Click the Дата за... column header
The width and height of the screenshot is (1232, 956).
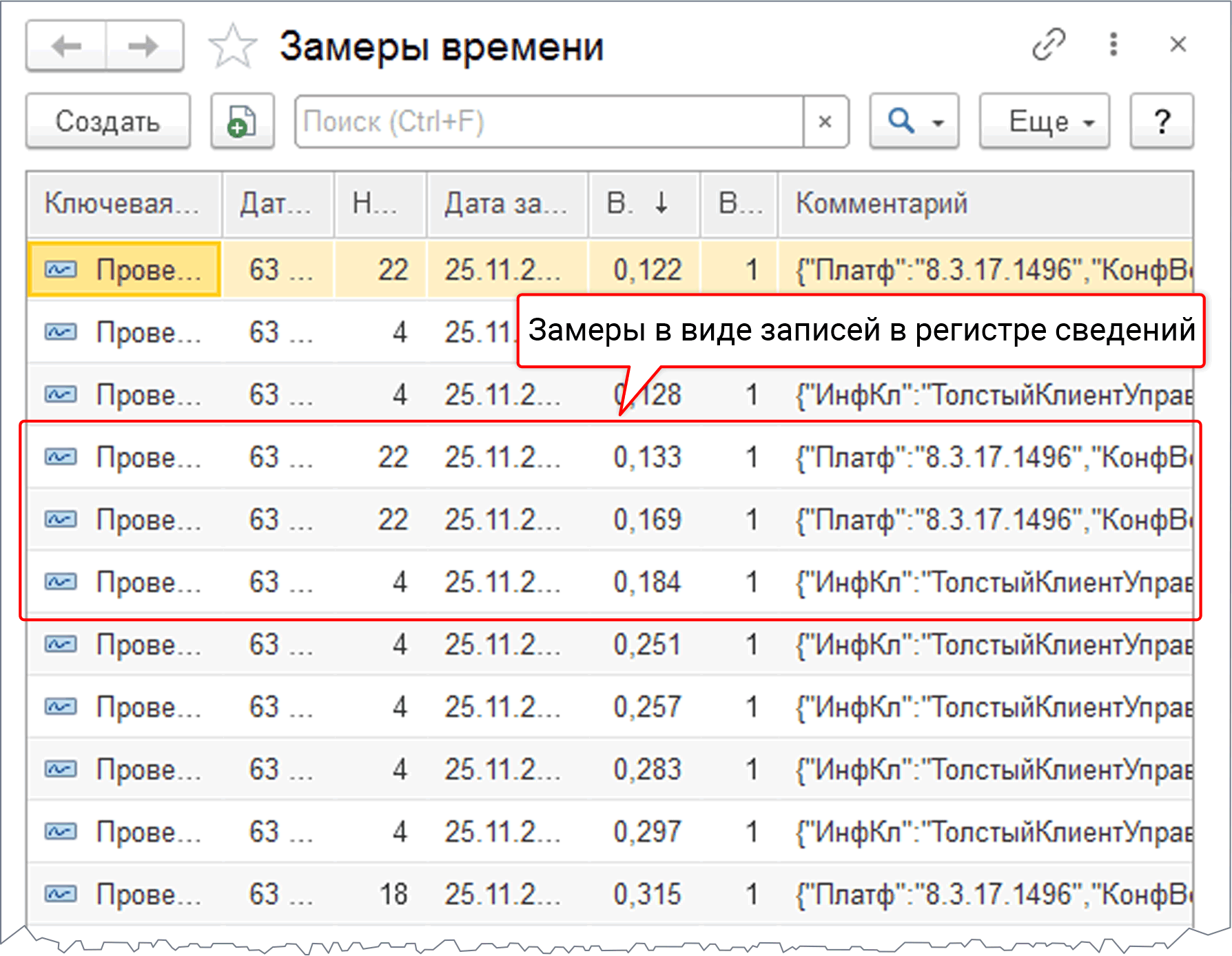(x=506, y=204)
